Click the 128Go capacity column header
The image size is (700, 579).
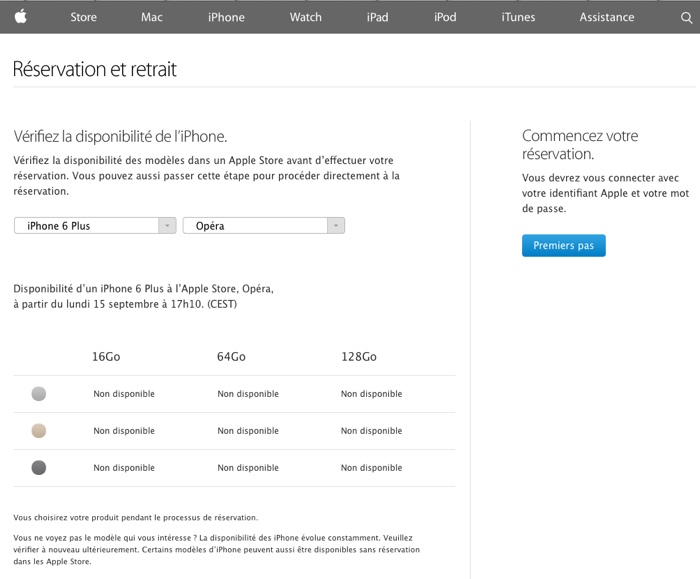point(358,357)
